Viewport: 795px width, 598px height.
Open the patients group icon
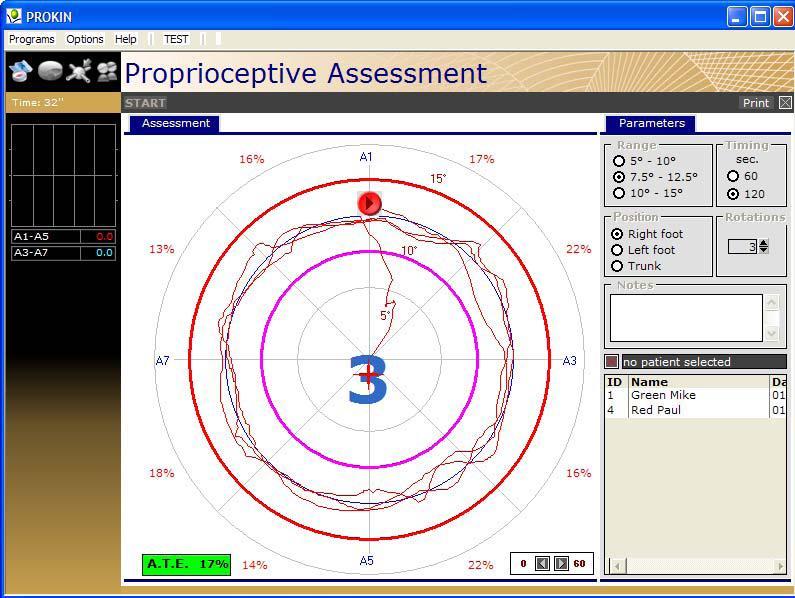107,72
